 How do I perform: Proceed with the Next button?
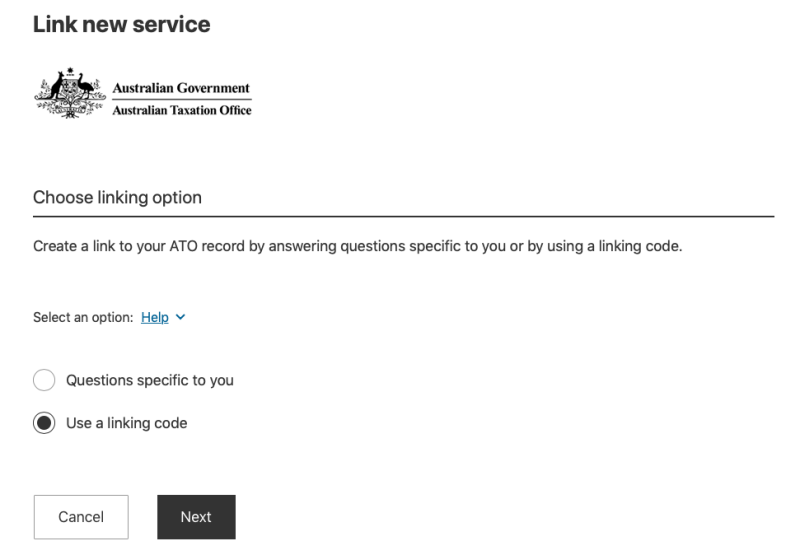[x=196, y=517]
